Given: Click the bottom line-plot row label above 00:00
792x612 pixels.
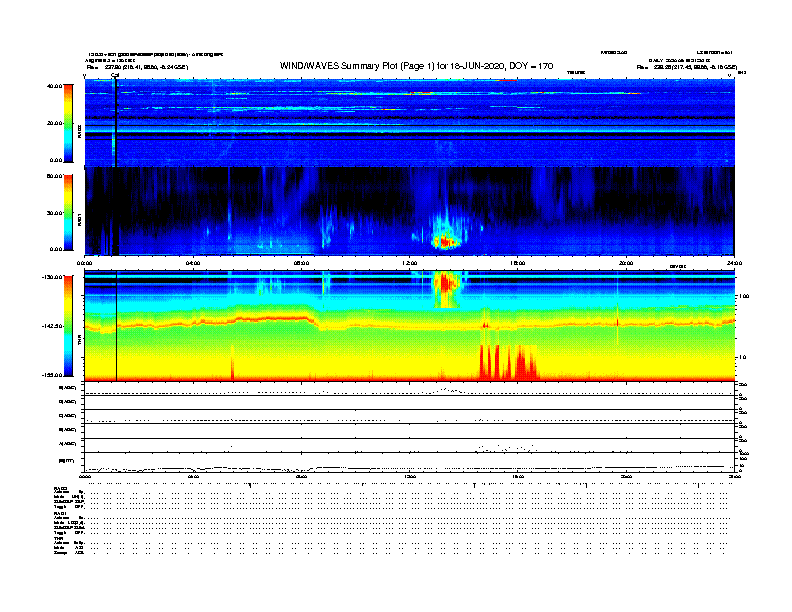Looking at the screenshot, I should coord(67,461).
